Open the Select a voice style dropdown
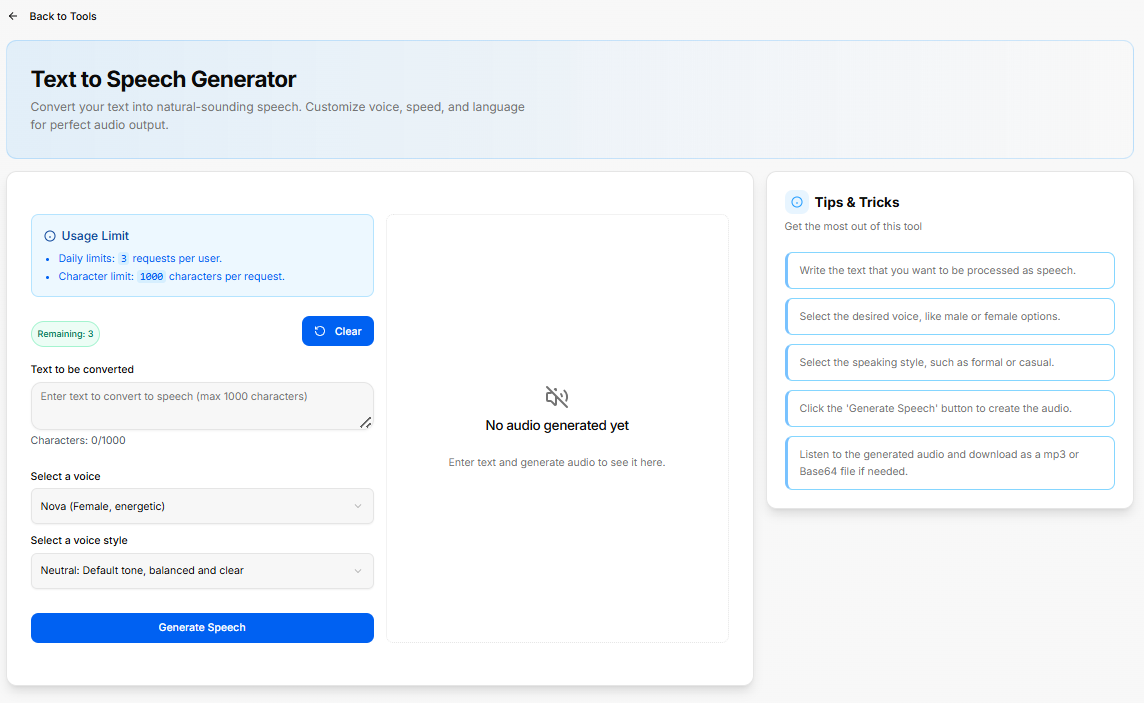The width and height of the screenshot is (1144, 703). (x=202, y=571)
